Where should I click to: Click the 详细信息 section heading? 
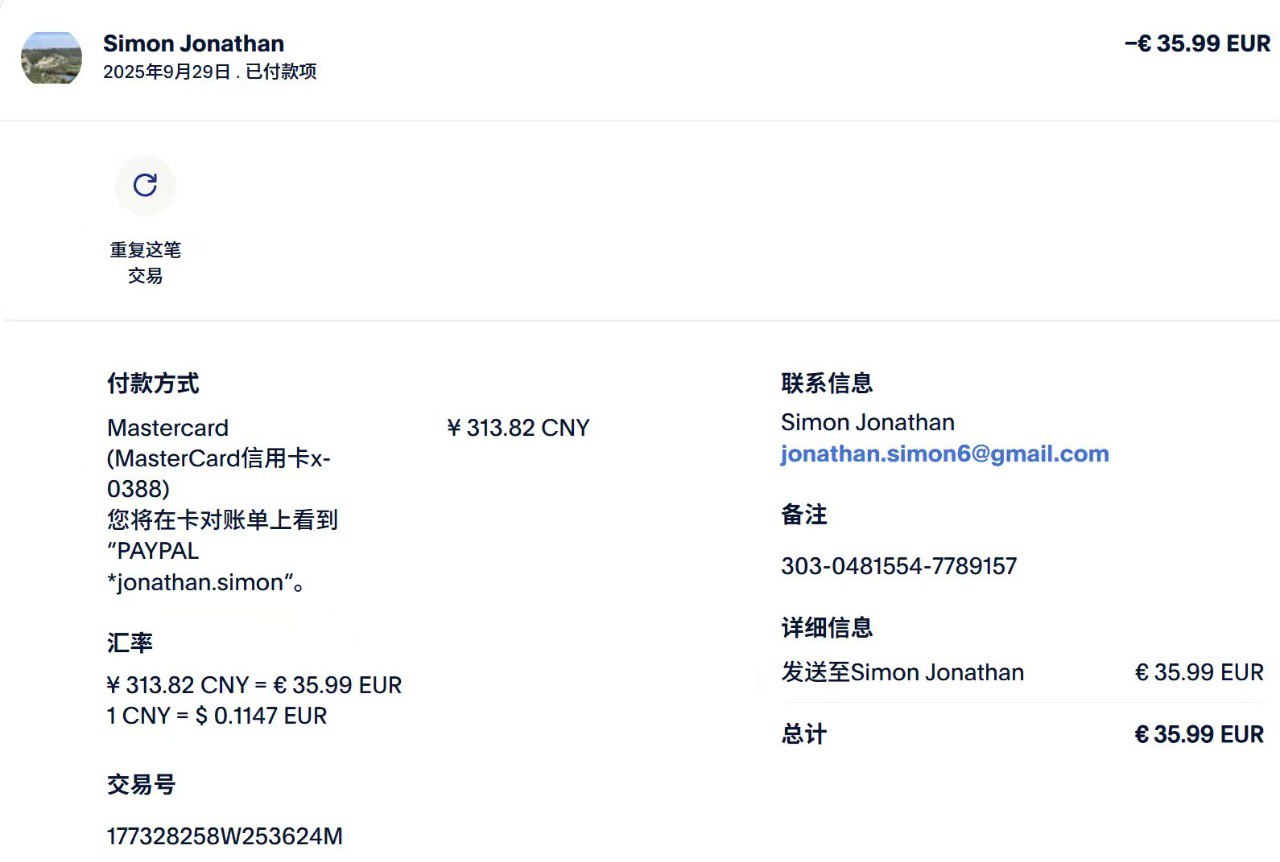pyautogui.click(x=827, y=628)
